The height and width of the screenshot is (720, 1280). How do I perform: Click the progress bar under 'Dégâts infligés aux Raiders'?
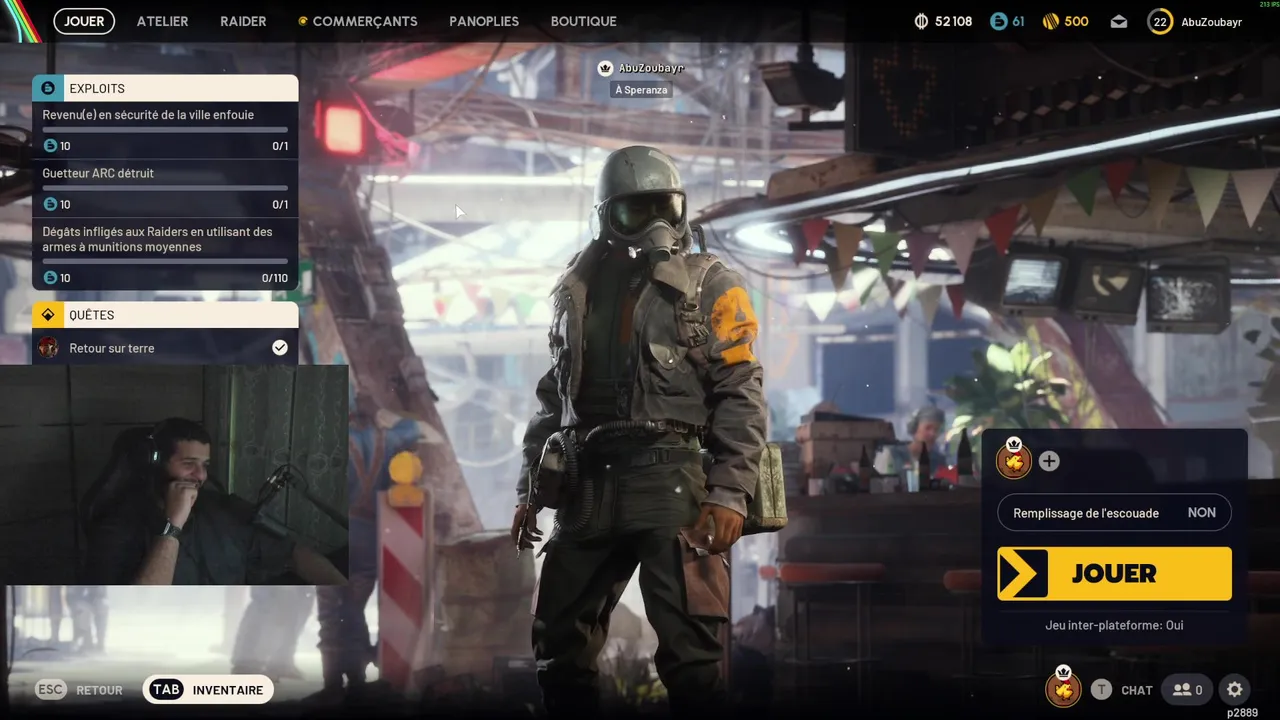click(165, 261)
